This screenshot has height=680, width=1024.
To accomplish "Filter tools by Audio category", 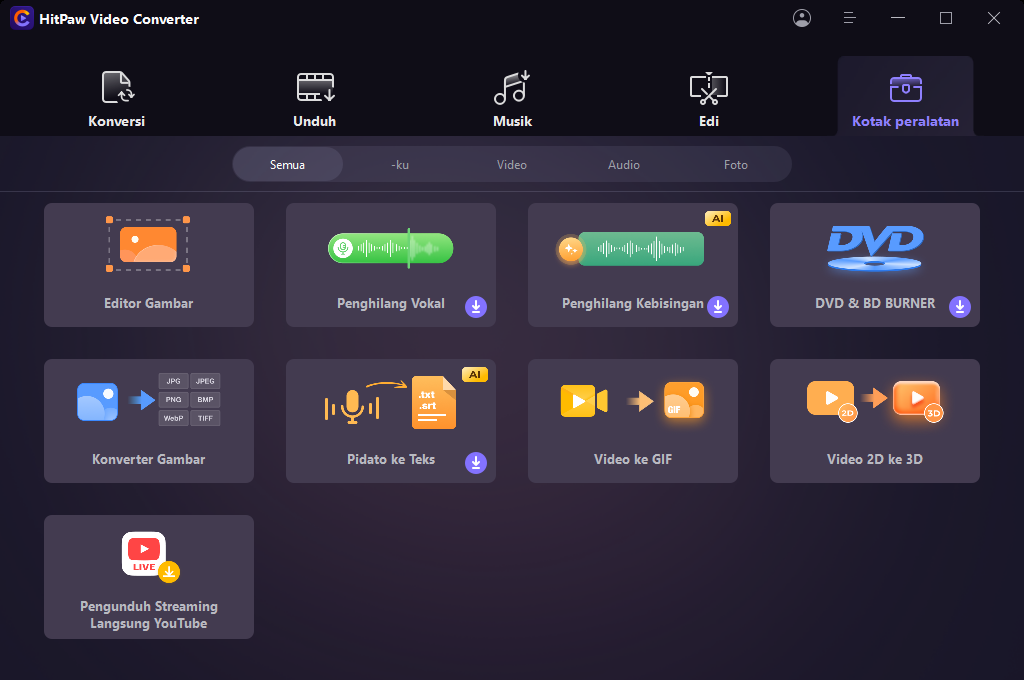I will 624,165.
